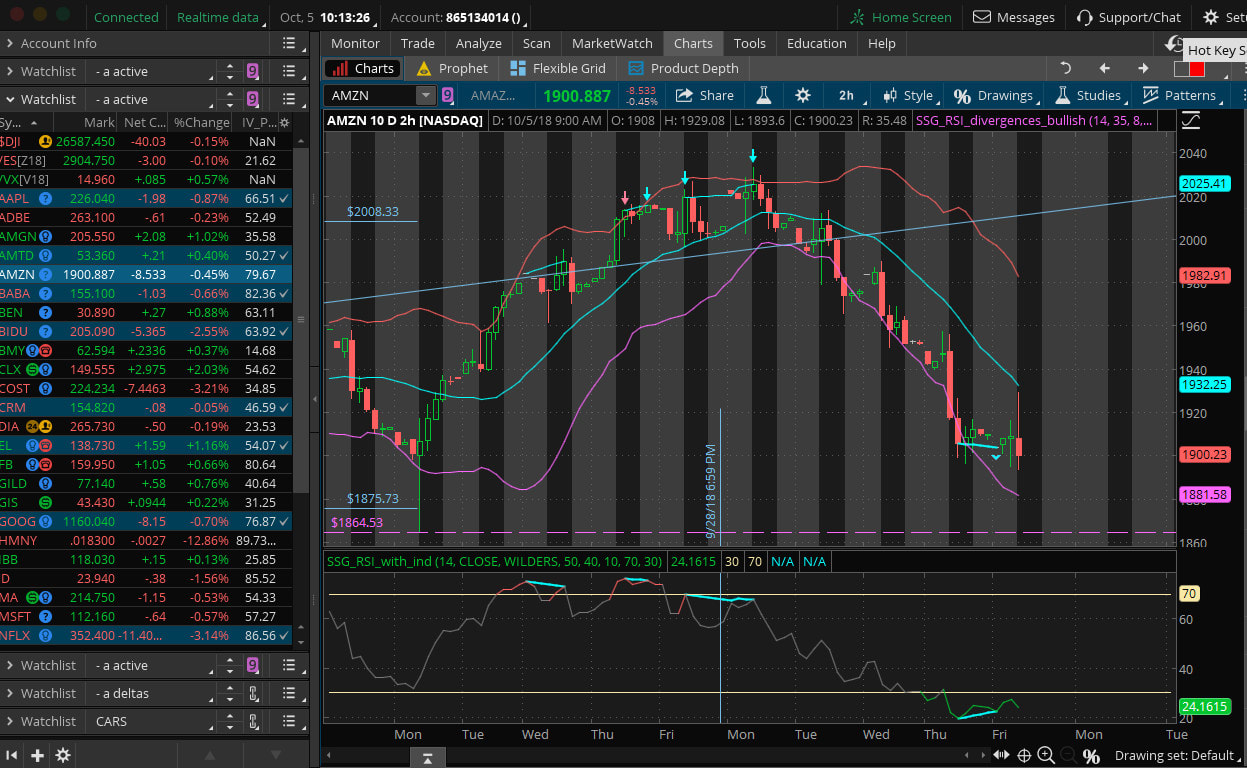
Task: Open the CARS watchlist list menu icon
Action: pyautogui.click(x=289, y=721)
